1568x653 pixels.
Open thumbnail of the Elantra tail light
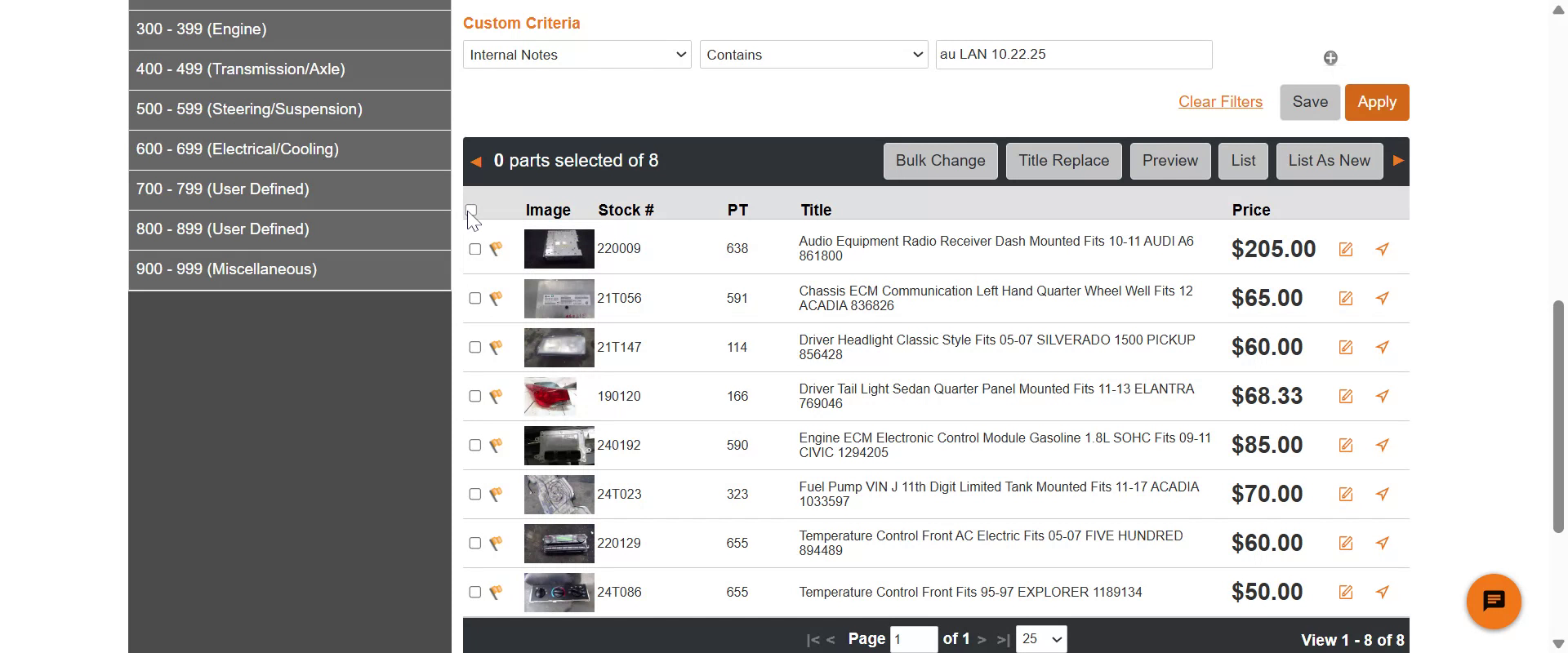coord(550,397)
